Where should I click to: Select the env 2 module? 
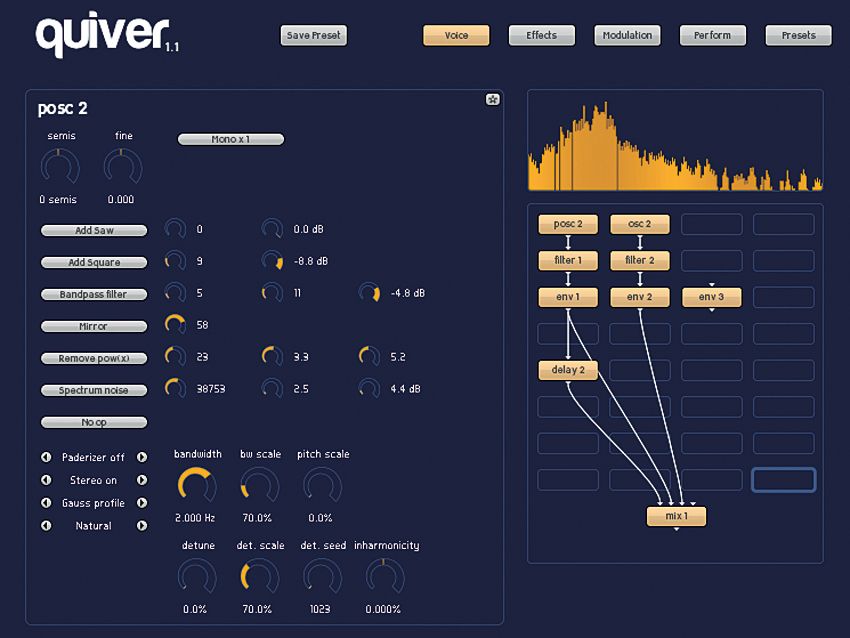point(640,298)
